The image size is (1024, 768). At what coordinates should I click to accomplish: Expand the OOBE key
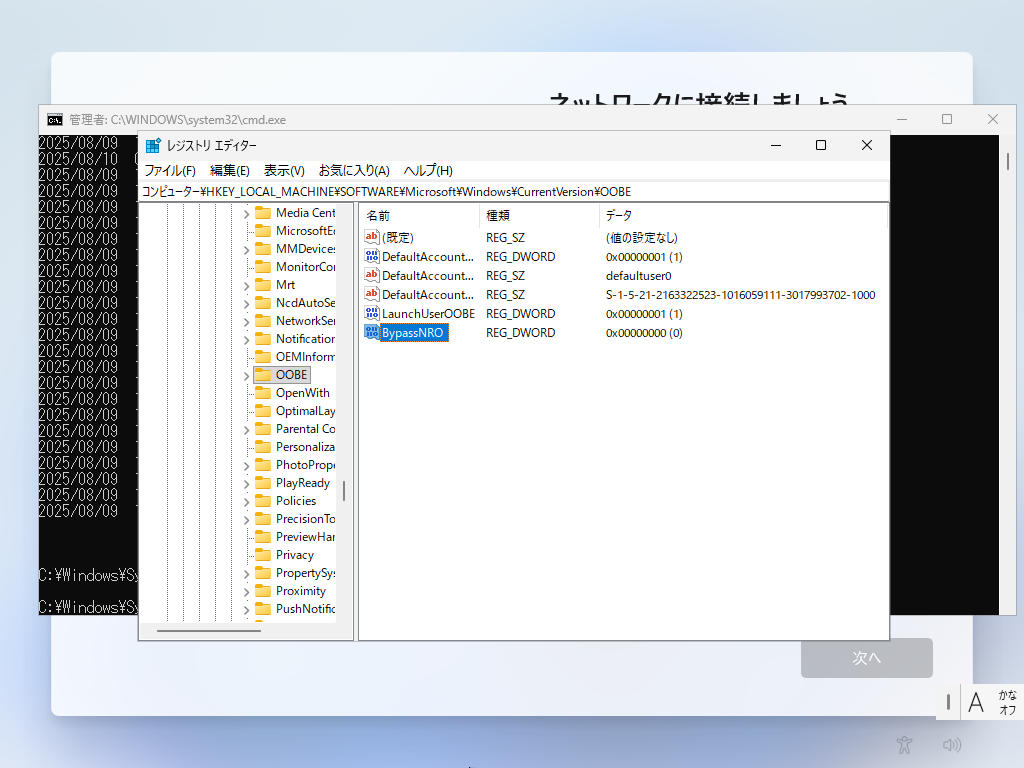(246, 376)
